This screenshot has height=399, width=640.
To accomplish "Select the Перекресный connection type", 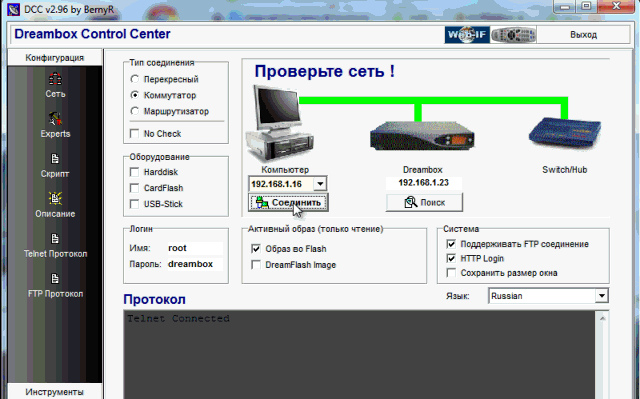I will [x=134, y=79].
